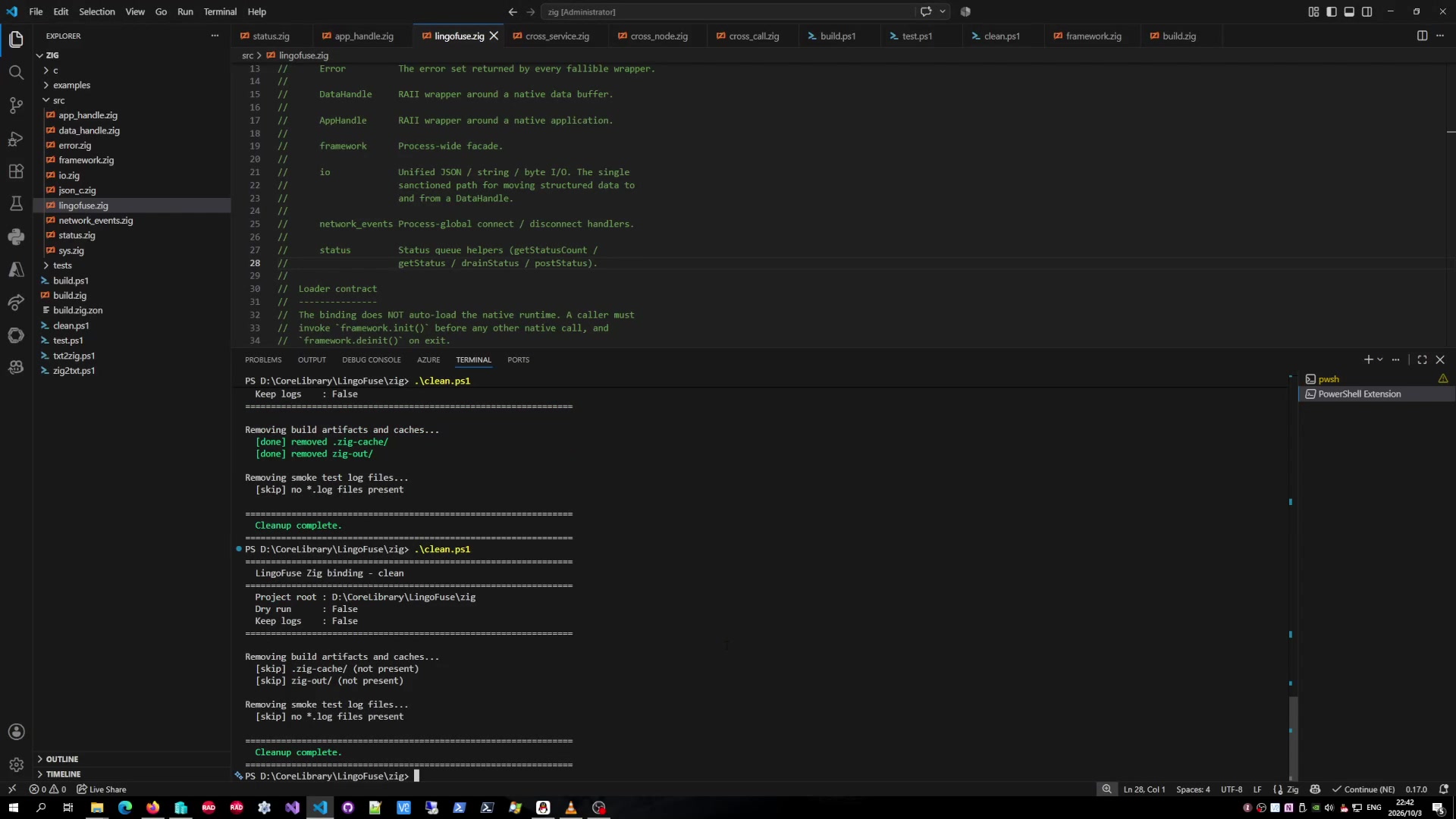Viewport: 1456px width, 819px height.
Task: Go back with the navigation arrow
Action: point(513,11)
